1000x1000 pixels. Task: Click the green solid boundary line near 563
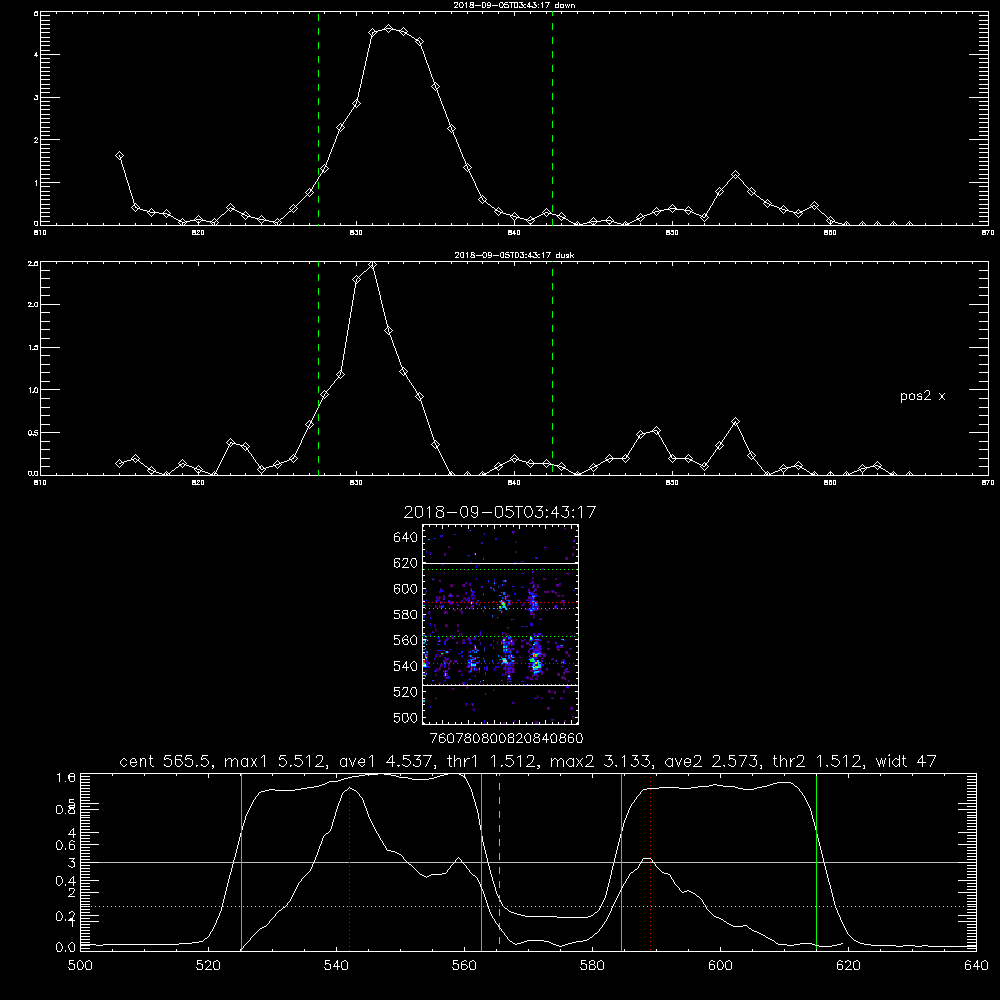click(482, 862)
